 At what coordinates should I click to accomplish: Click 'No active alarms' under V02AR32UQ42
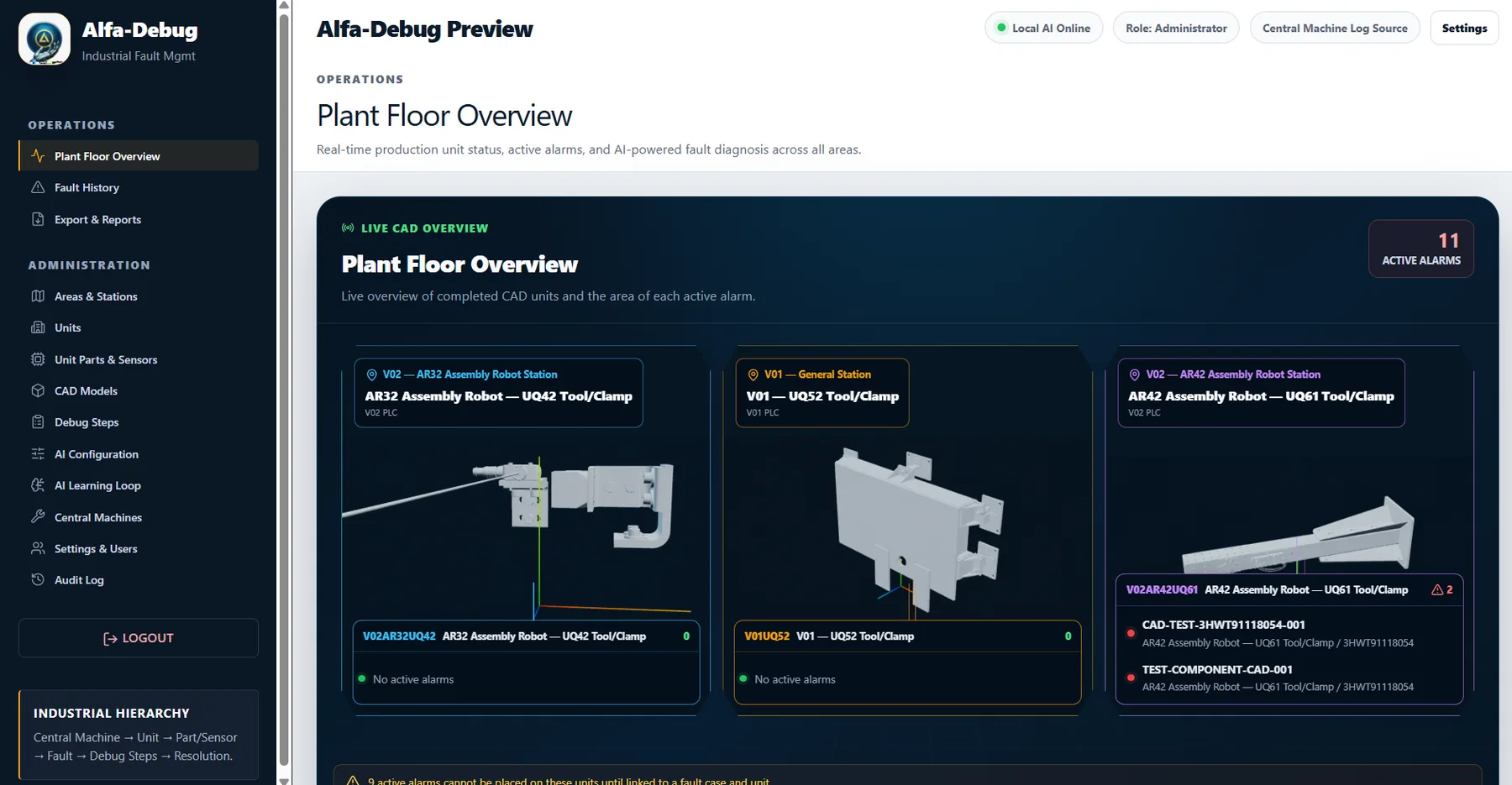coord(413,679)
